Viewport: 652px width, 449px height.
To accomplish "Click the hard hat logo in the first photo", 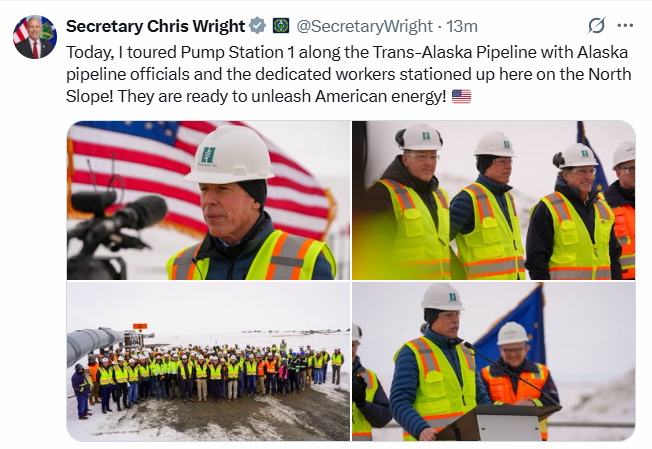I will point(208,155).
